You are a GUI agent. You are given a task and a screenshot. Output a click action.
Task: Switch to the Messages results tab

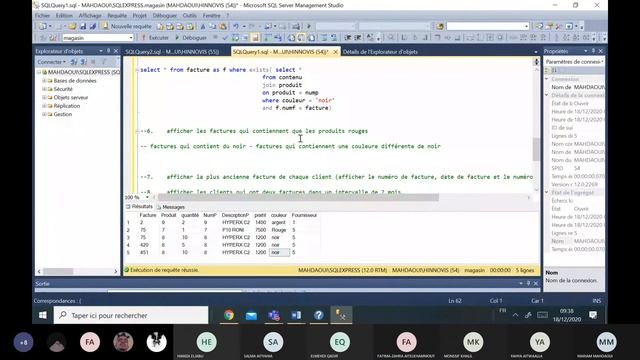171,207
